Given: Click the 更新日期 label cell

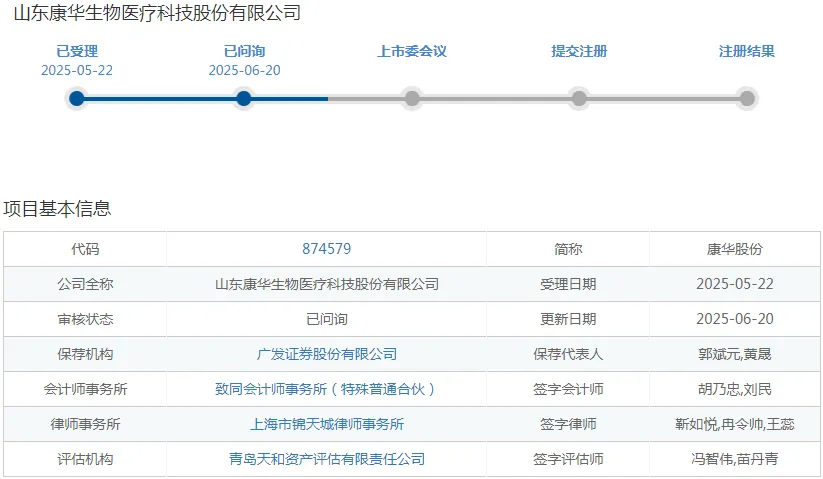Looking at the screenshot, I should pyautogui.click(x=568, y=319).
